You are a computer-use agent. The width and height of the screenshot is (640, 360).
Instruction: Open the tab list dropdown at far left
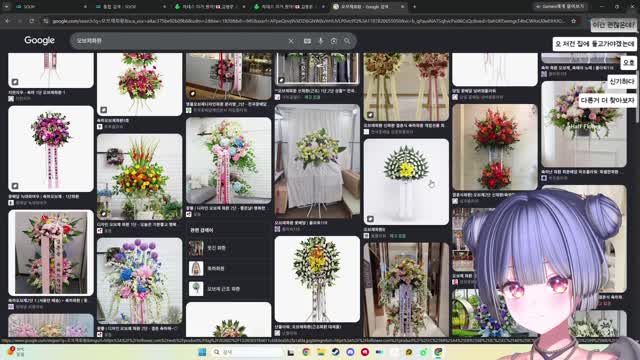point(6,7)
